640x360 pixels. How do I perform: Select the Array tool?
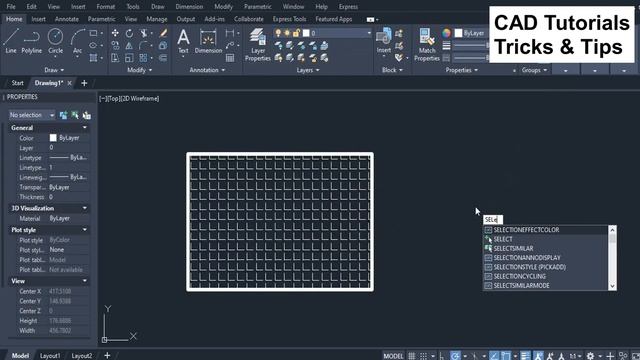[x=143, y=58]
